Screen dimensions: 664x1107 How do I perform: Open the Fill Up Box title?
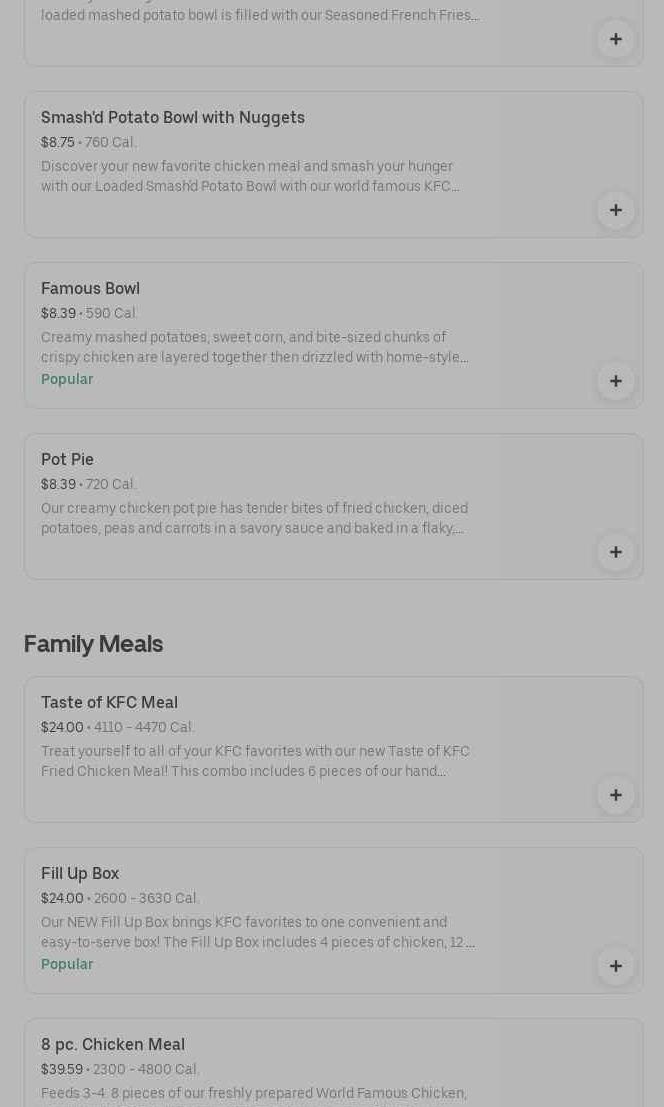[80, 873]
